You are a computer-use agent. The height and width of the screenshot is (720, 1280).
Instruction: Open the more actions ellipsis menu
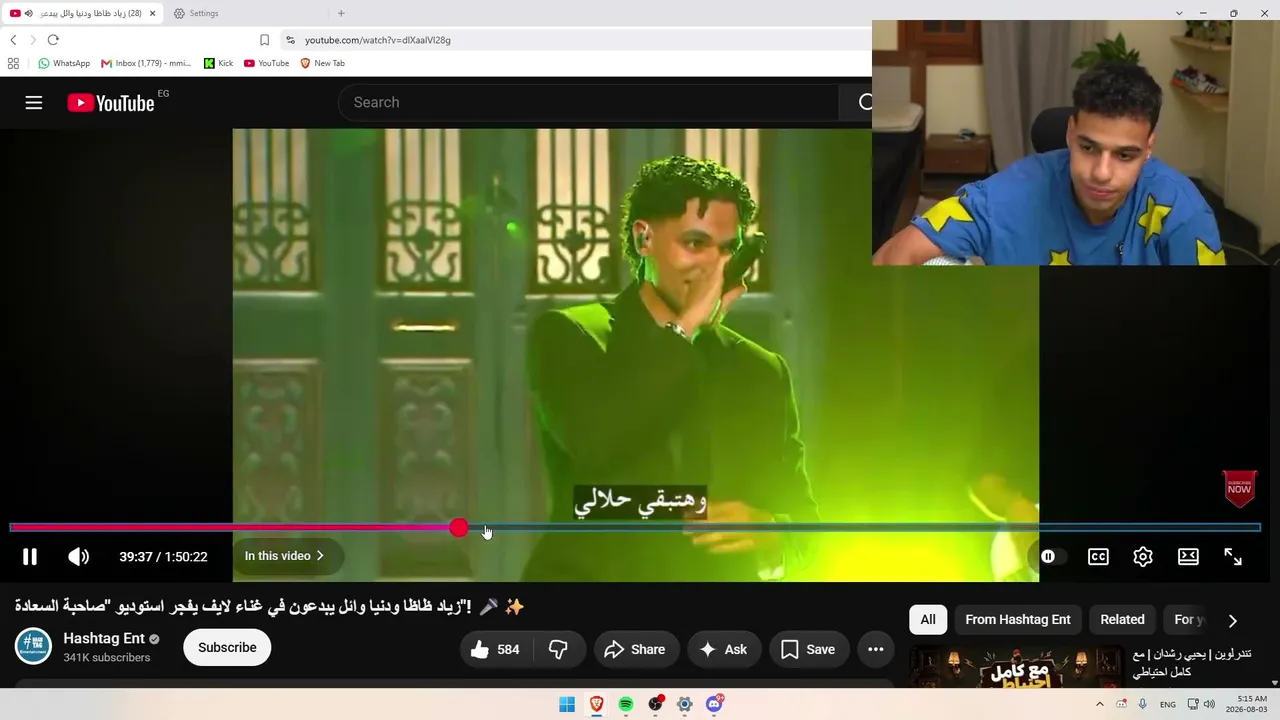click(x=876, y=649)
